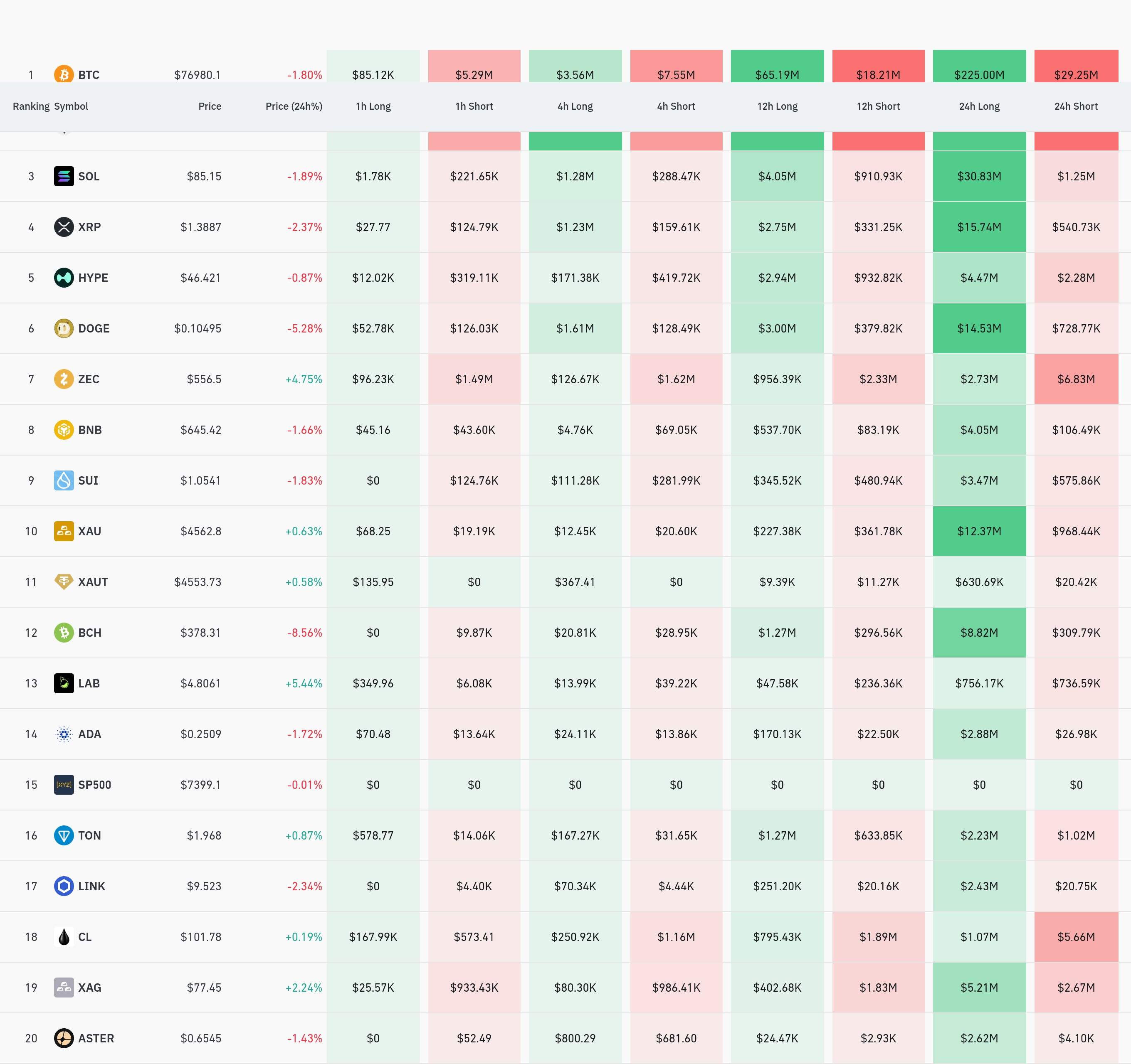Open the SOL symbol link
The width and height of the screenshot is (1131, 1064).
[x=89, y=176]
